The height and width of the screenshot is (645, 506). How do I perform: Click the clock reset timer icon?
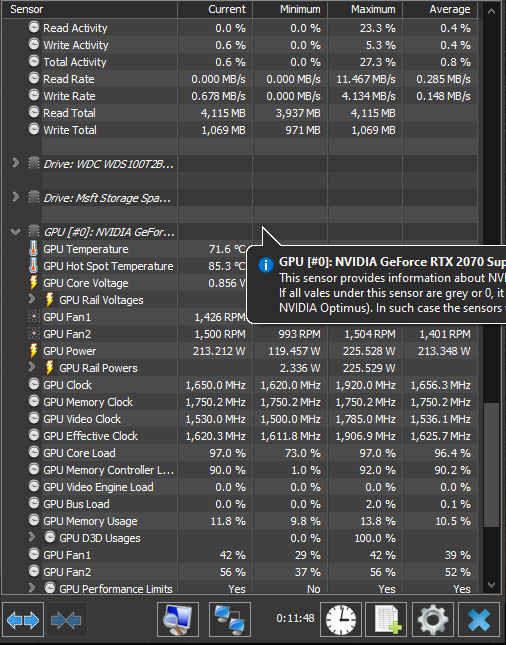341,619
